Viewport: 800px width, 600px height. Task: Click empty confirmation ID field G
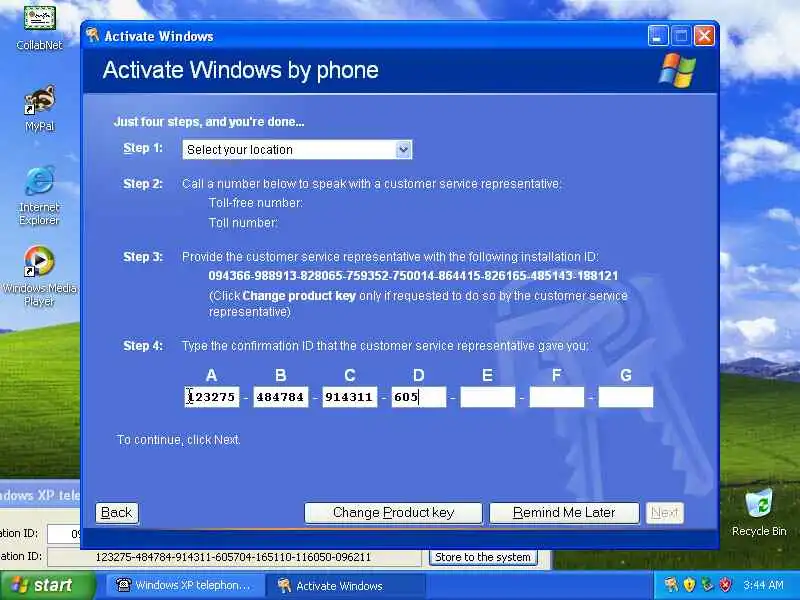626,397
